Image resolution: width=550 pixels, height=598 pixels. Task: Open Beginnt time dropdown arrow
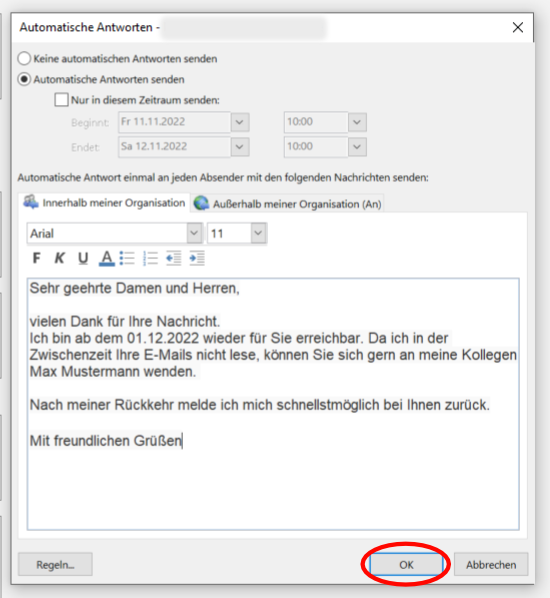click(x=357, y=122)
